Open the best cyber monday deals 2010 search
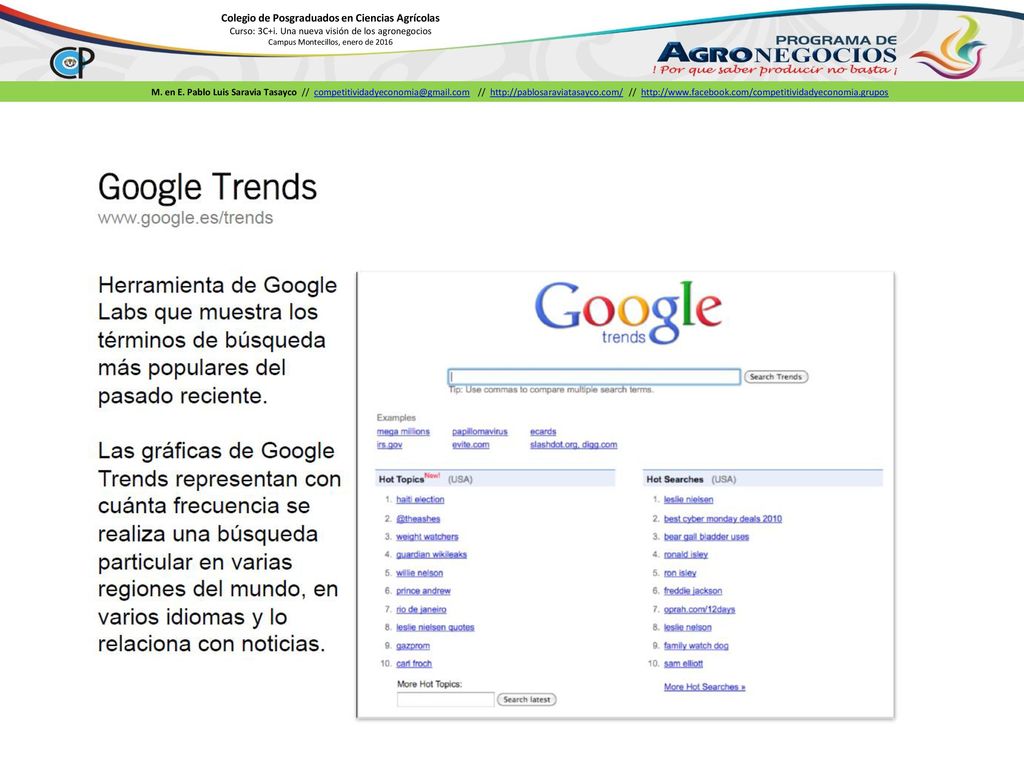This screenshot has width=1024, height=768. click(x=722, y=519)
